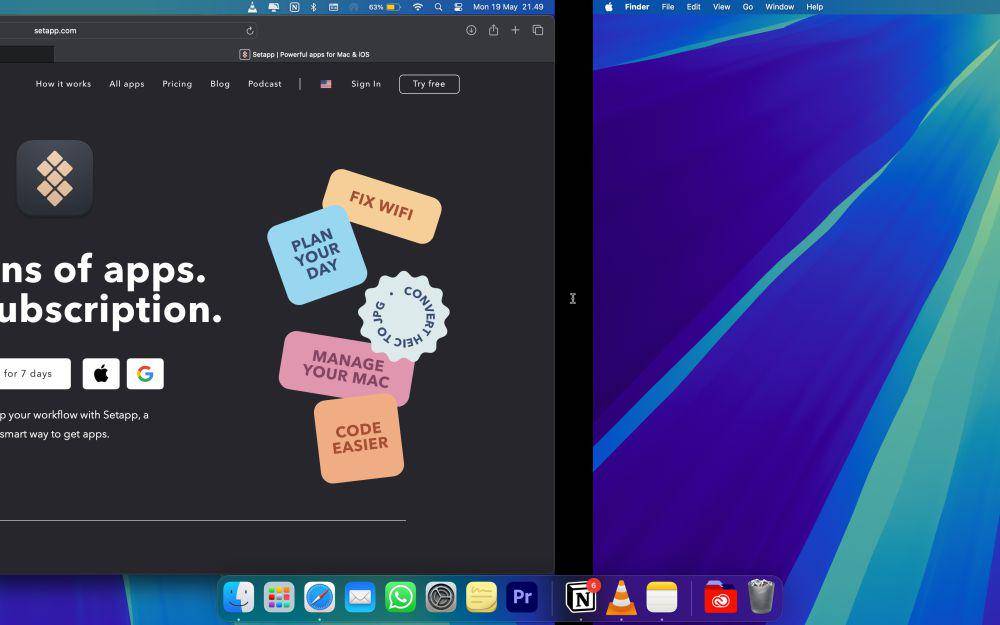Screen dimensions: 1000x625
Task: Open Spotlight search from the menu bar
Action: (x=438, y=7)
